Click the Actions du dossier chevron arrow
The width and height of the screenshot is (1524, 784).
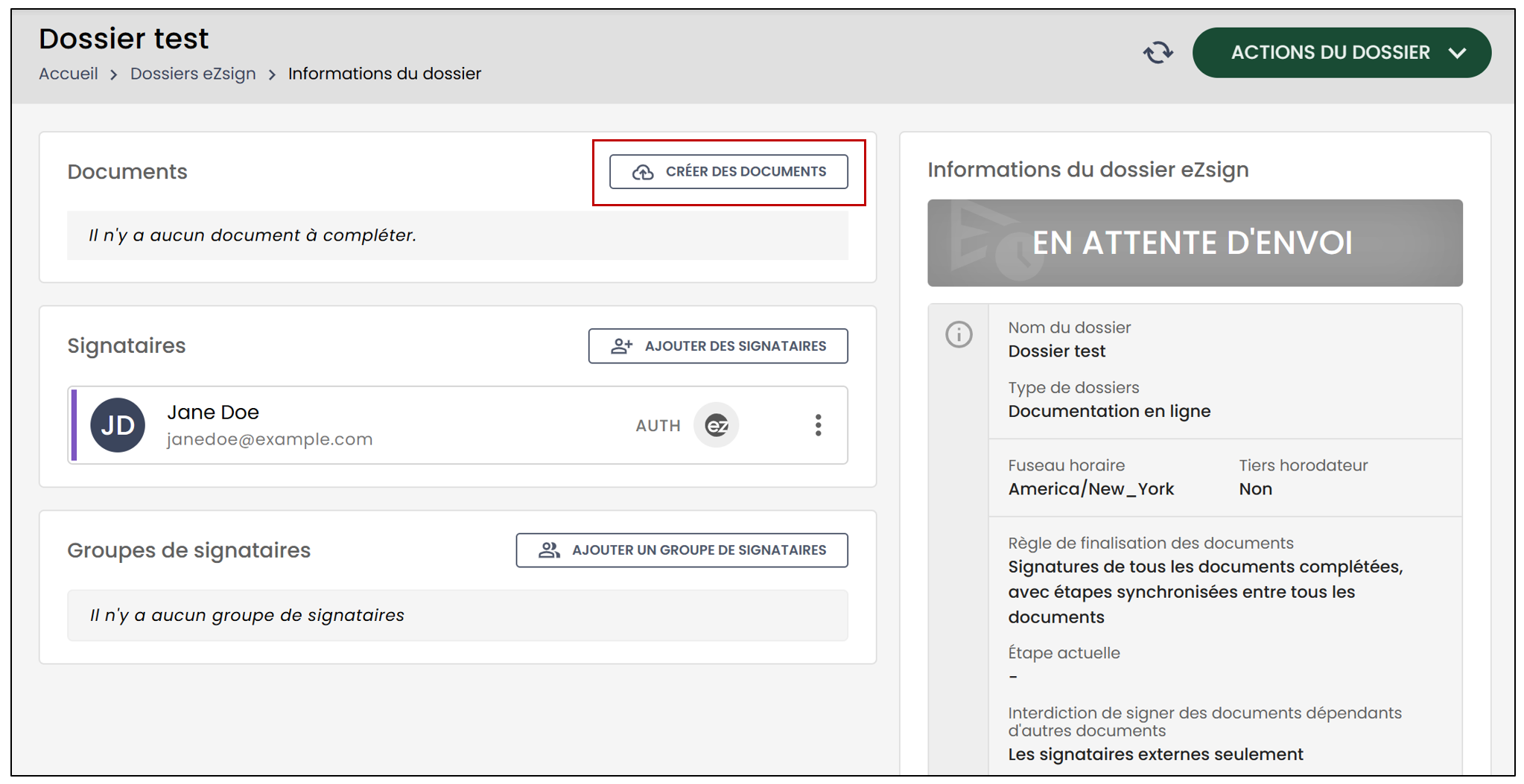(1458, 53)
